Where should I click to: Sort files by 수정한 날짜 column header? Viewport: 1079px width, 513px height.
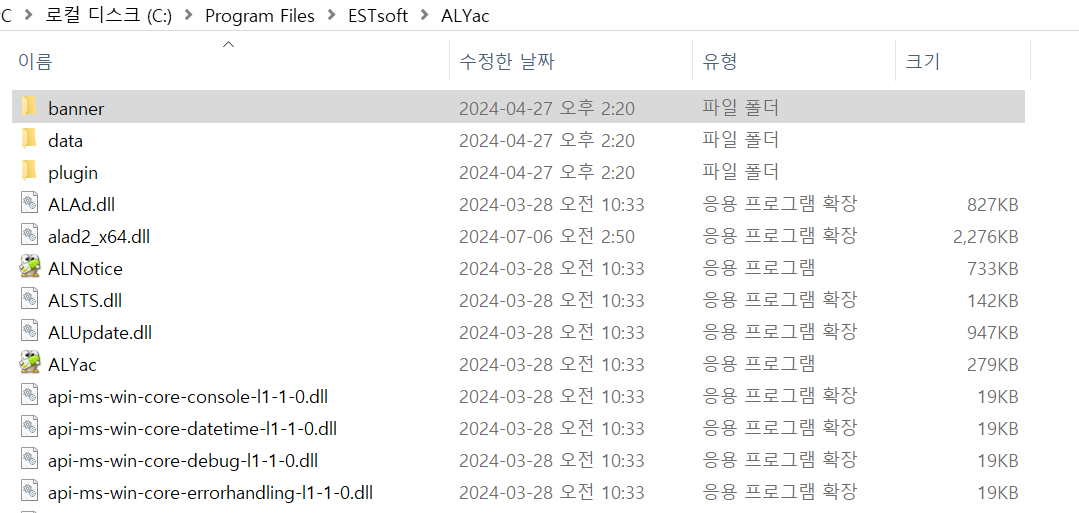506,62
